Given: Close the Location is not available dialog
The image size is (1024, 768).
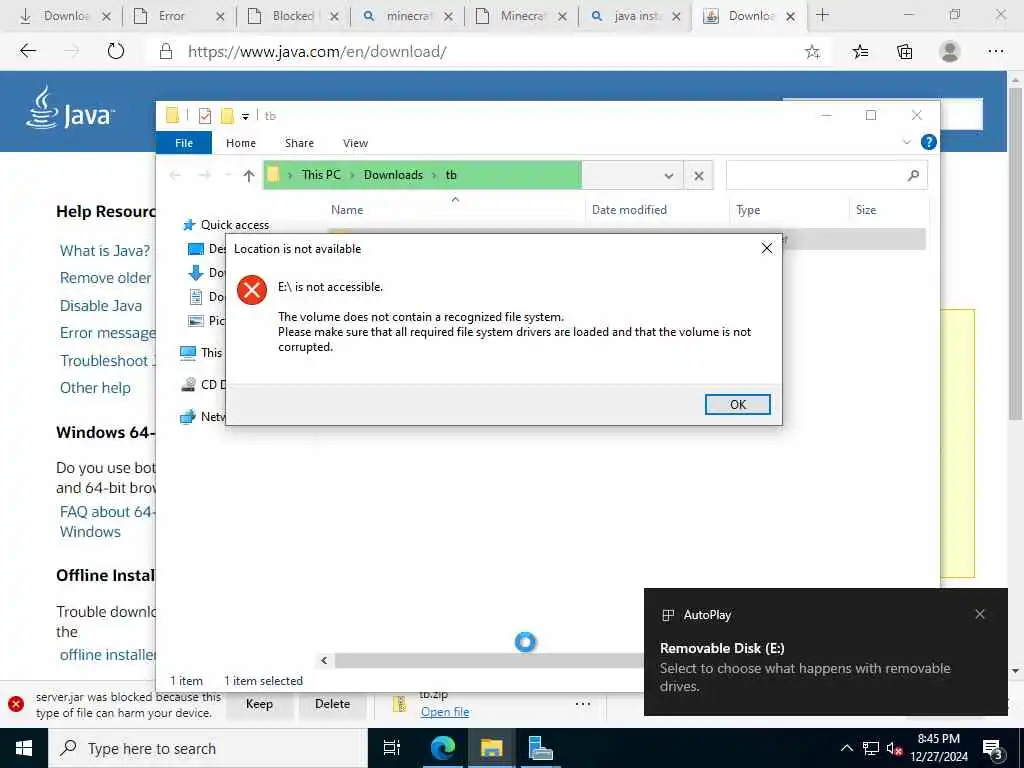Looking at the screenshot, I should [x=767, y=248].
